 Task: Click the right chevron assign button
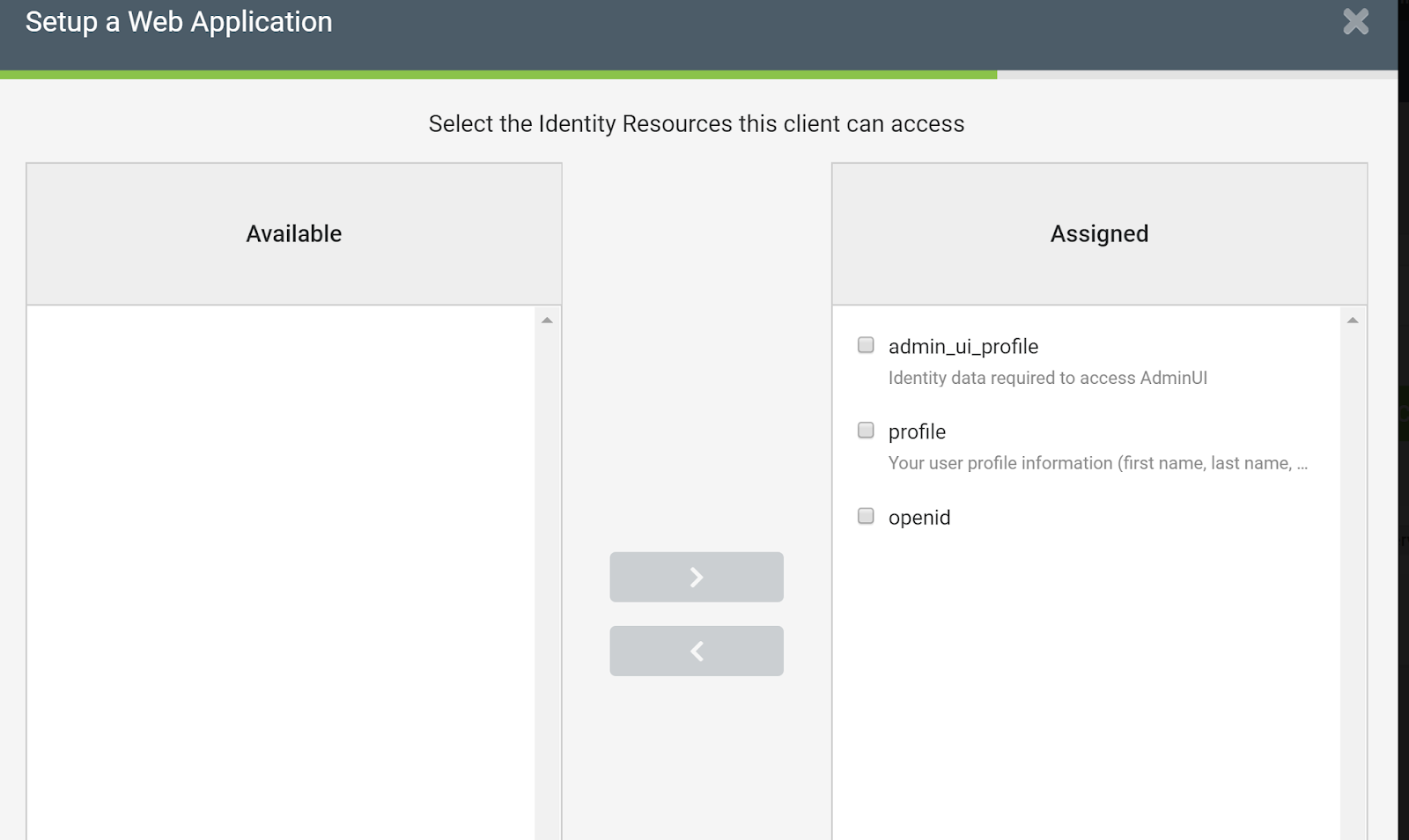coord(696,577)
